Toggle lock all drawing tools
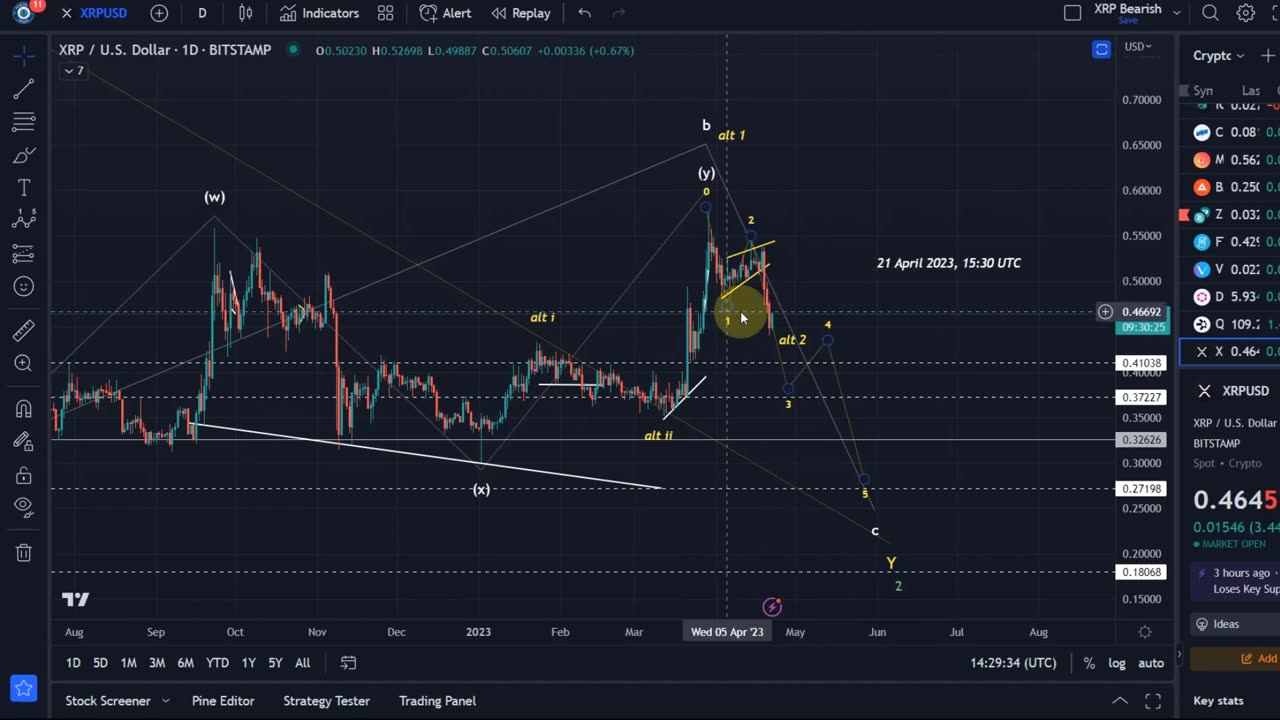This screenshot has height=720, width=1280. [24, 474]
